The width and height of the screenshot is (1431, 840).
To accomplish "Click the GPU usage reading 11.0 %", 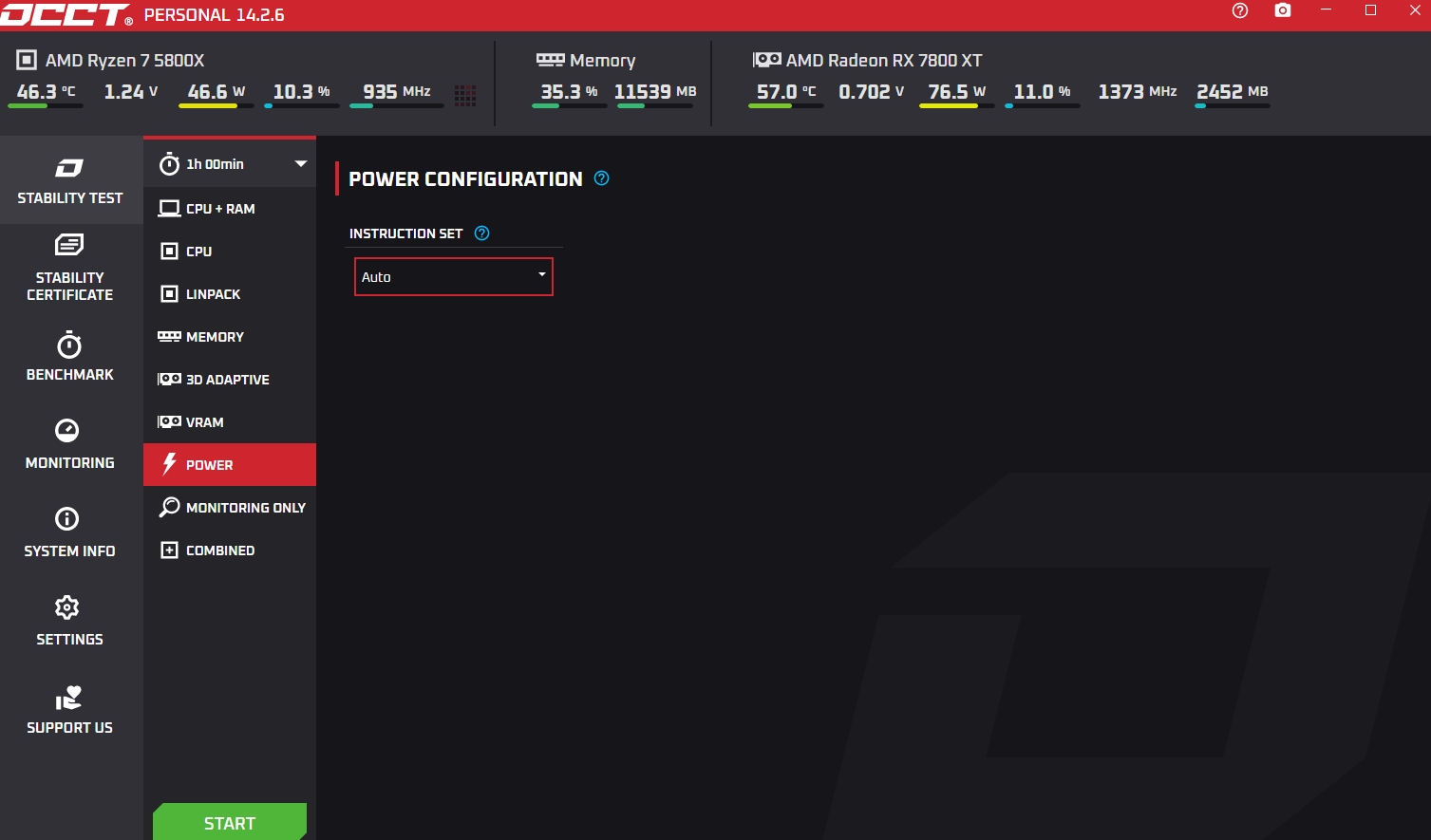I will [x=1043, y=92].
